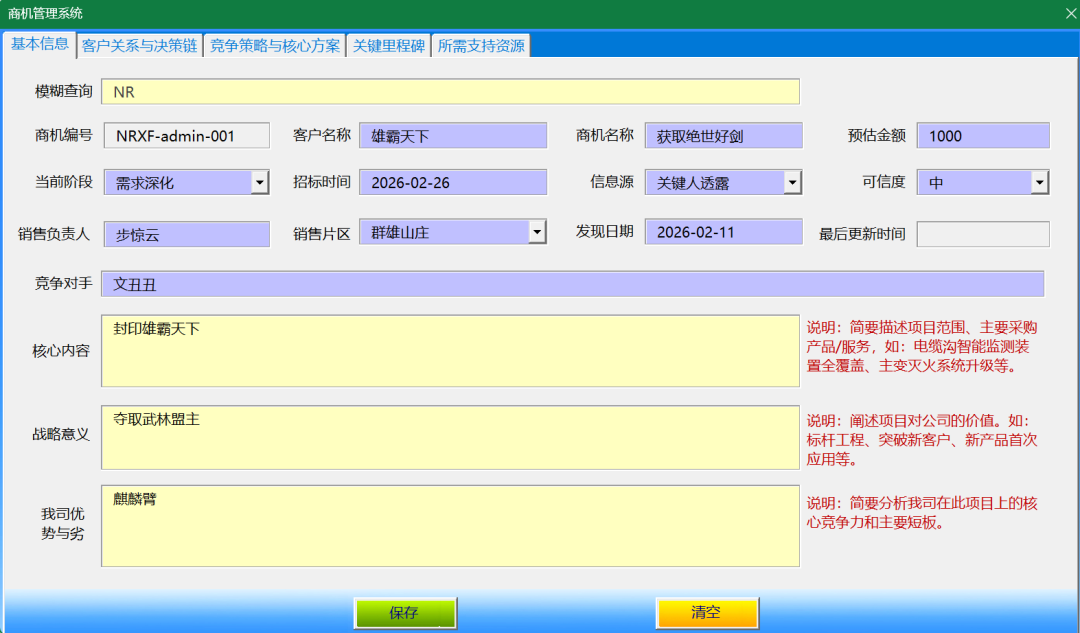Click the 商机名称 field 获取绝世好剑
Image resolution: width=1080 pixels, height=633 pixels.
[x=724, y=136]
